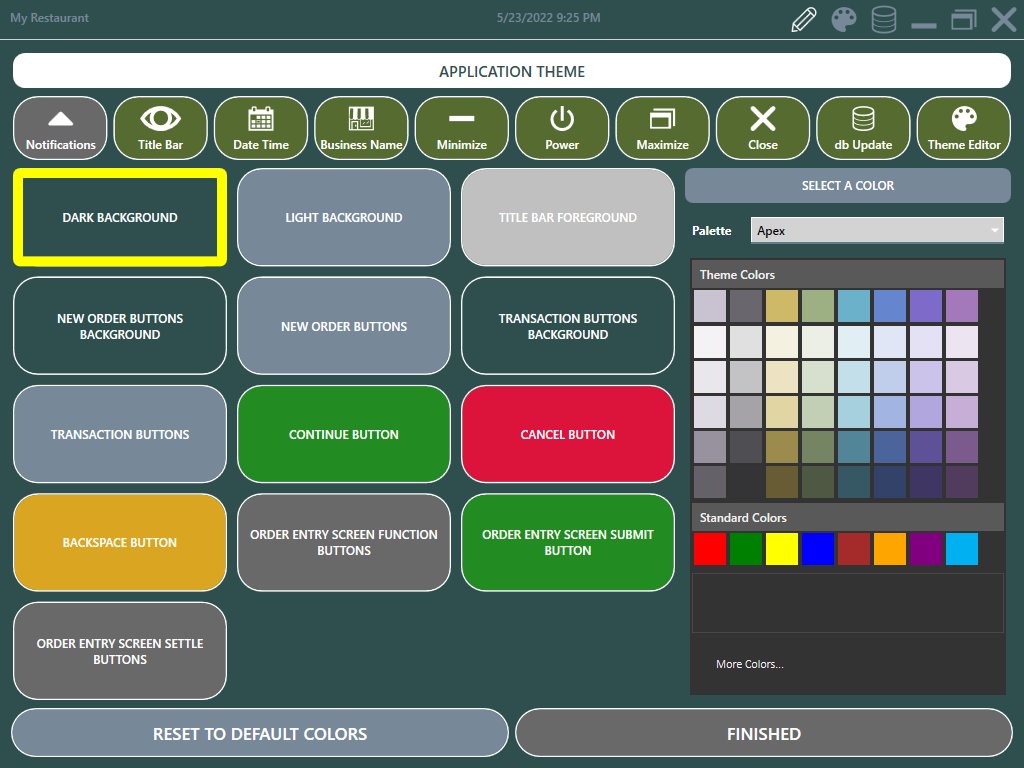Click Reset to Default Colors
Image resolution: width=1024 pixels, height=768 pixels.
point(260,734)
